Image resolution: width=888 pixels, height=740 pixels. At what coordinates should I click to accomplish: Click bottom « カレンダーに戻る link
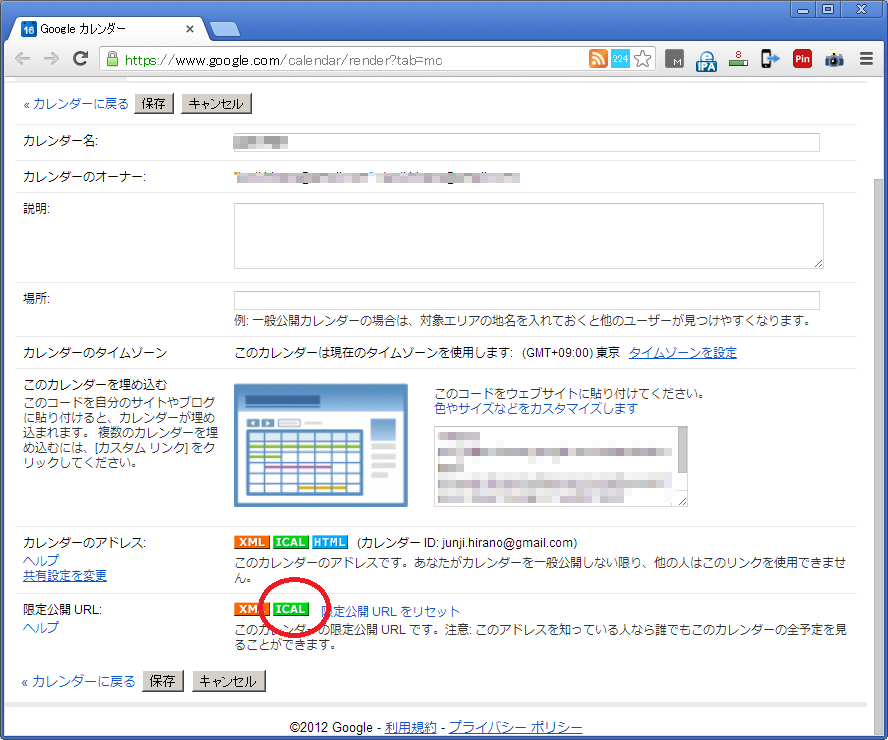(79, 681)
